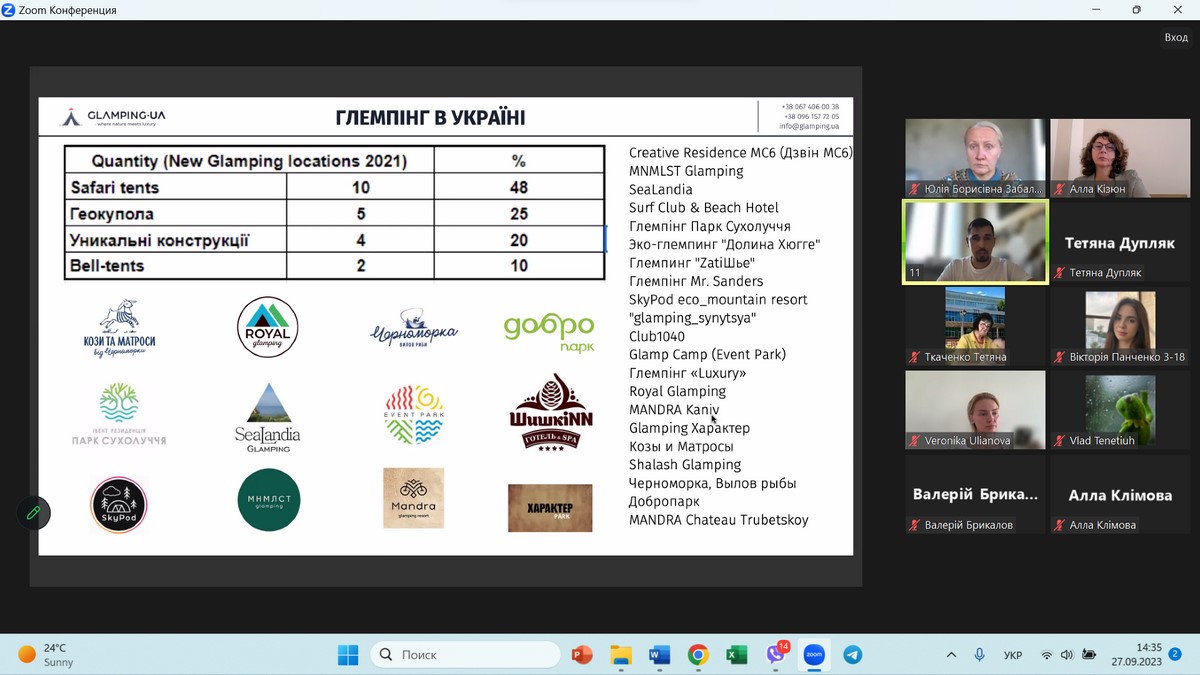1200x675 pixels.
Task: Click the Zoom taskbar icon
Action: point(814,655)
